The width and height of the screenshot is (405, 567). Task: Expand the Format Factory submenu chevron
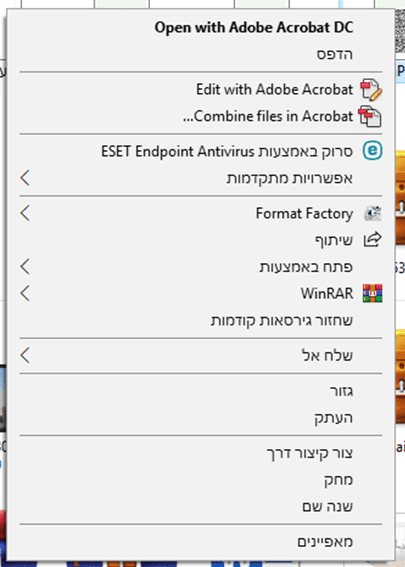coord(25,213)
